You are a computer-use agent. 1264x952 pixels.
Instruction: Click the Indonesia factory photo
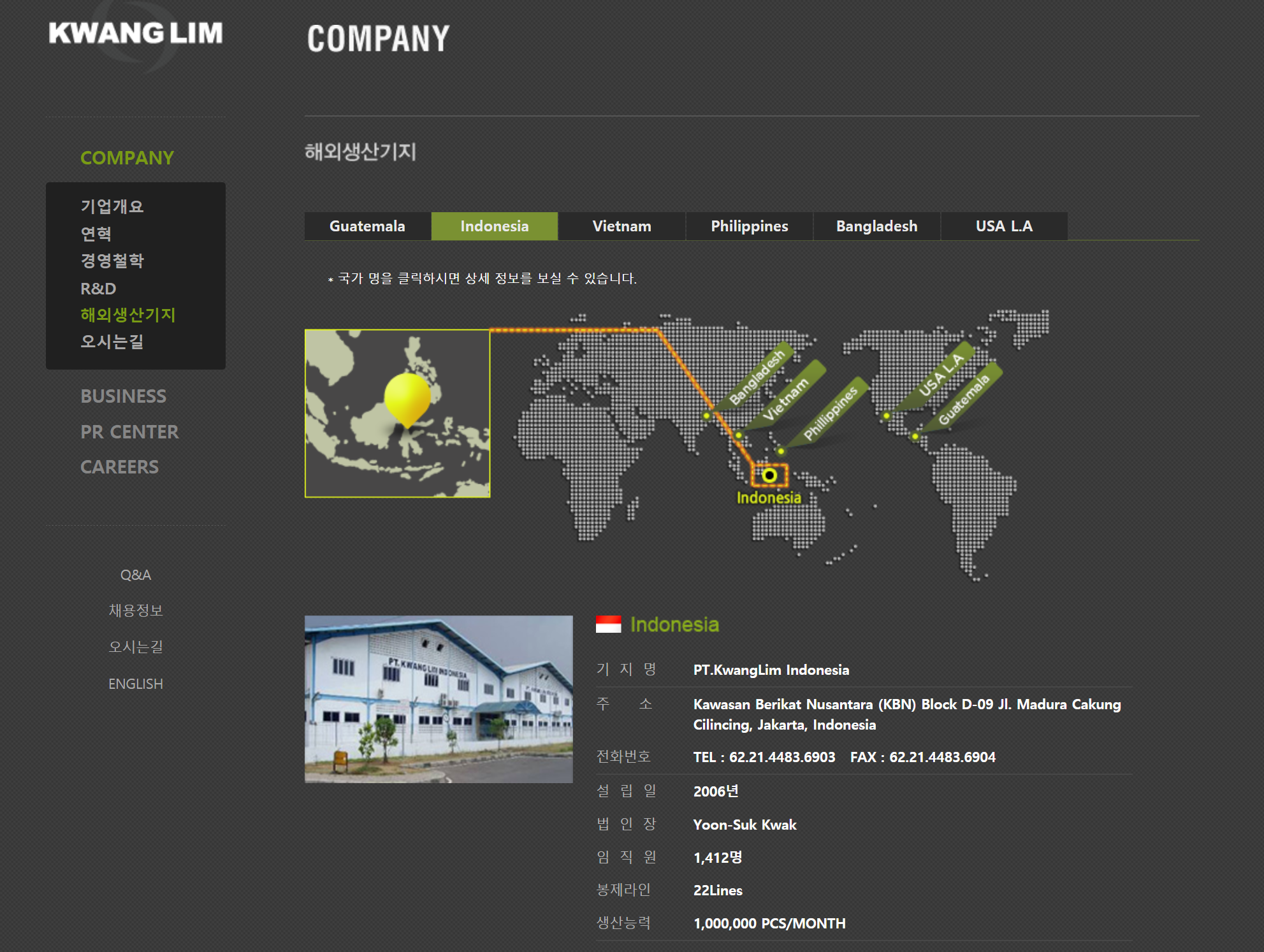click(x=439, y=699)
